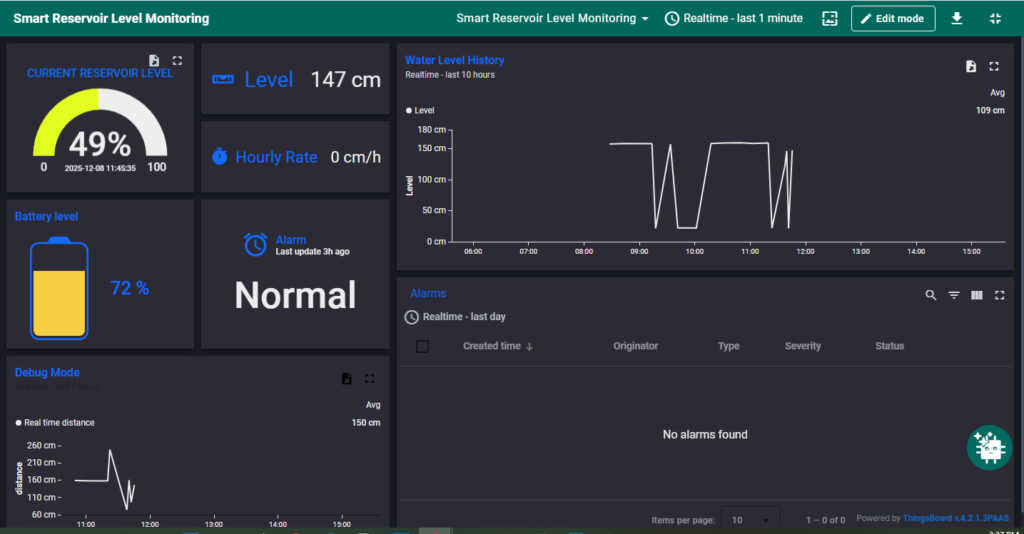Screen dimensions: 1024x534
Task: Search alarms using the magnifier icon
Action: pyautogui.click(x=931, y=295)
